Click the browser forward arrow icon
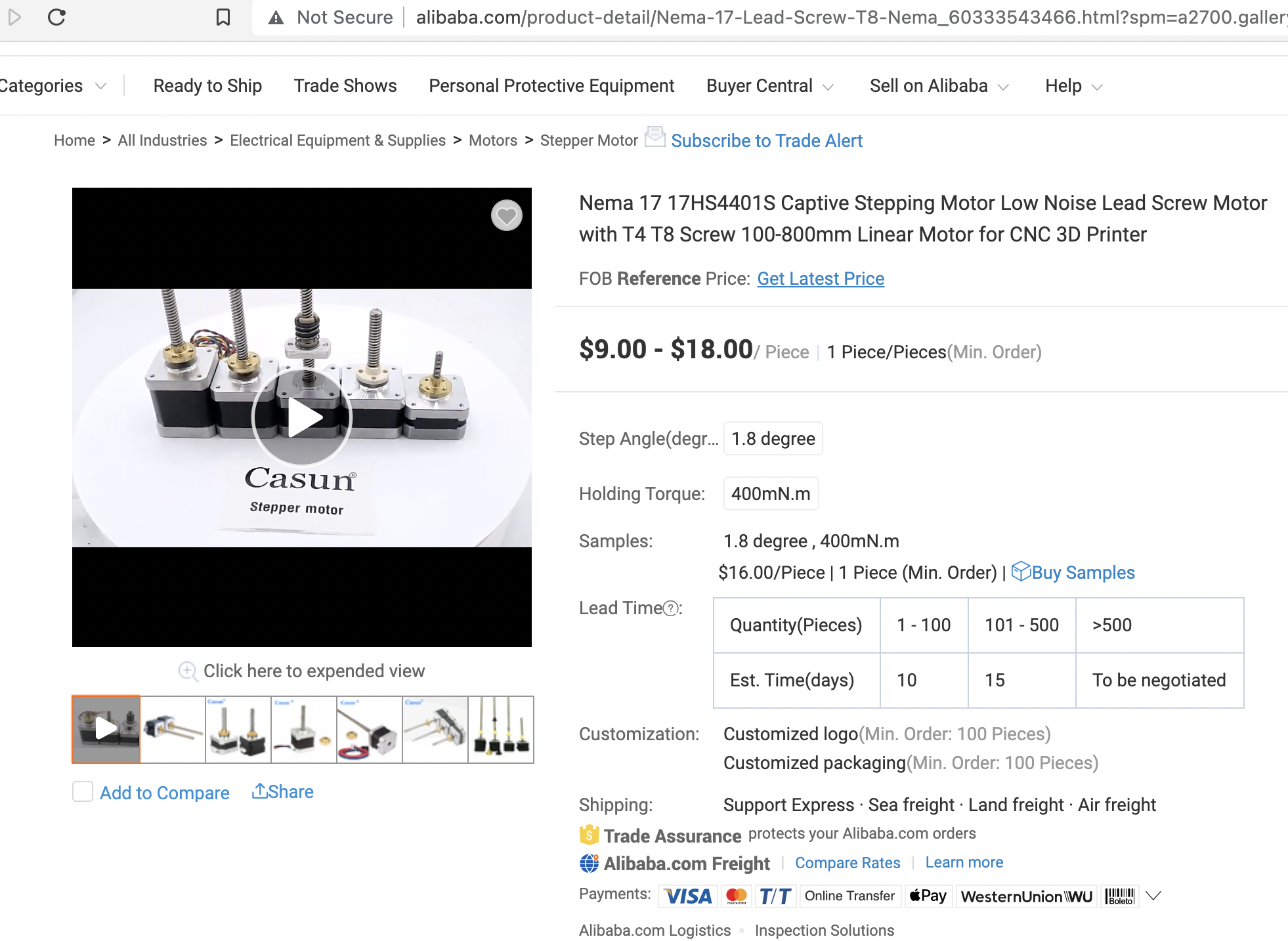 point(14,17)
